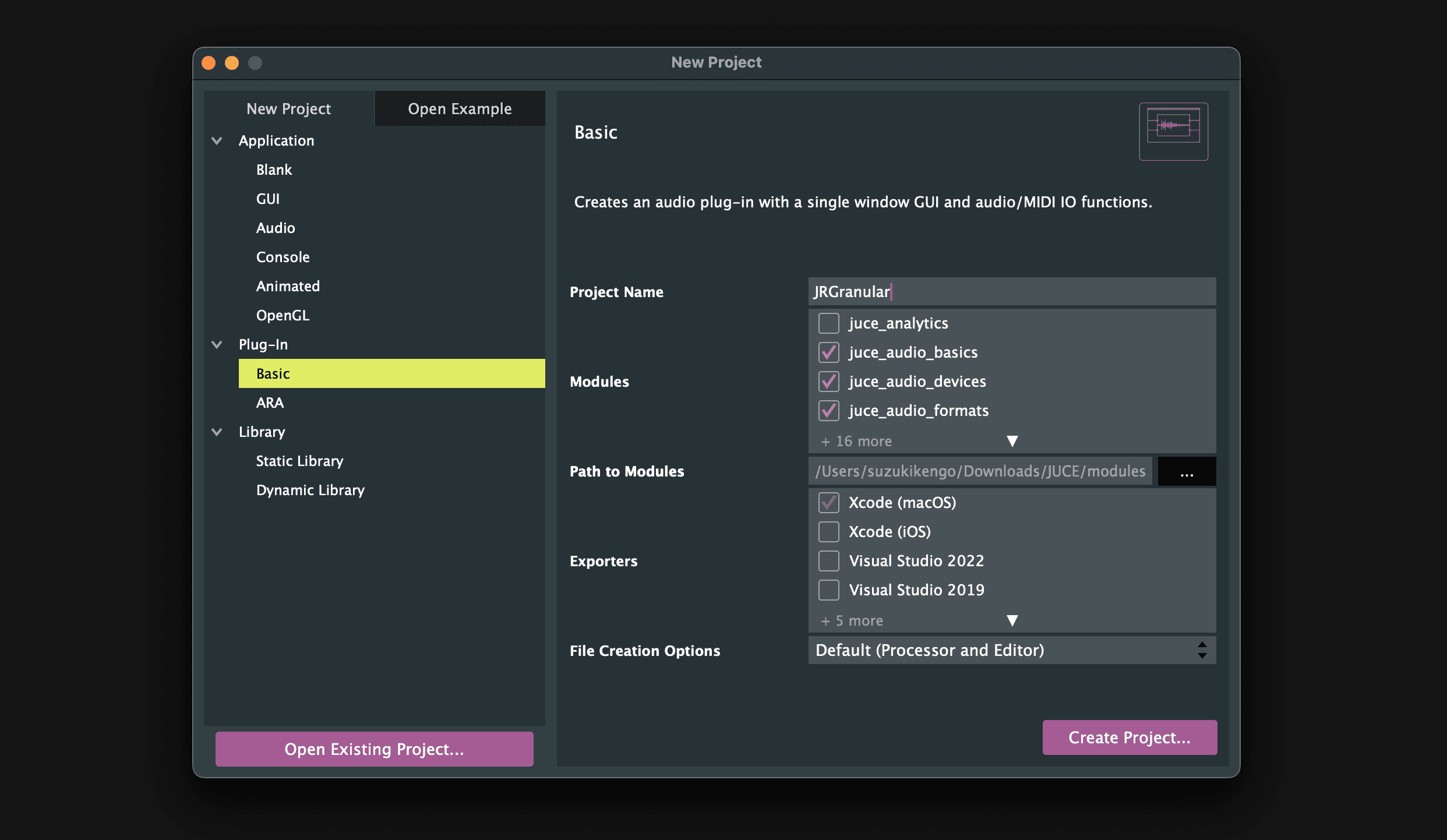The width and height of the screenshot is (1447, 840).
Task: Click the plug-in template thumbnail icon
Action: tap(1173, 131)
